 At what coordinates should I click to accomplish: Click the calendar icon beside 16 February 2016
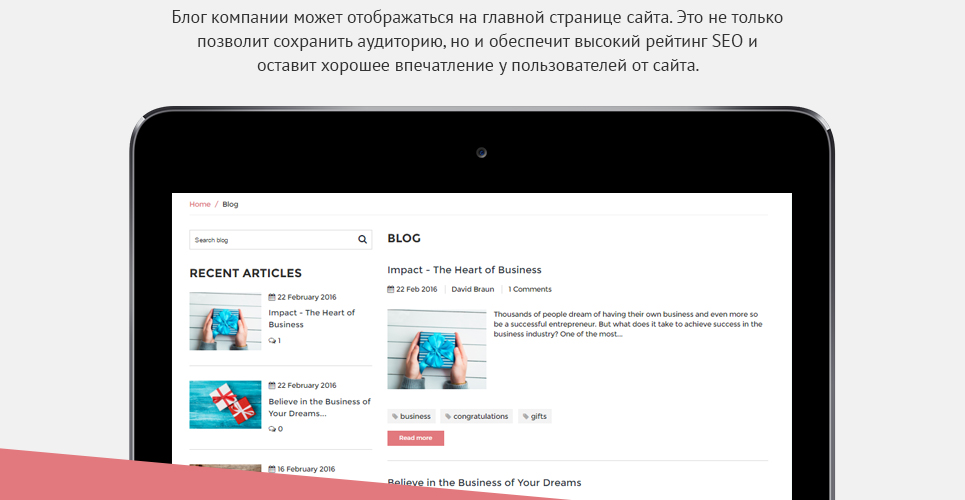tap(271, 469)
